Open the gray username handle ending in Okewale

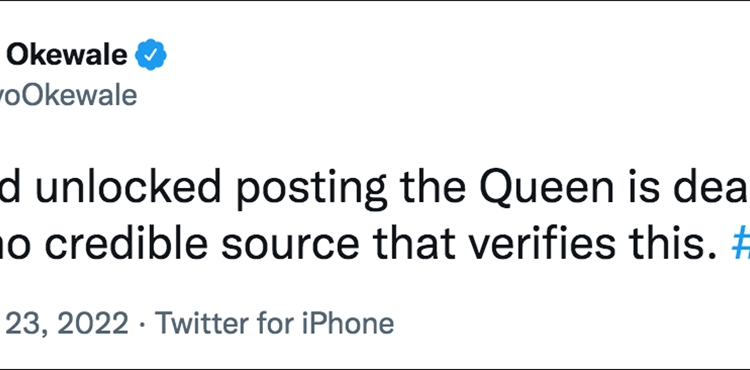coord(68,95)
